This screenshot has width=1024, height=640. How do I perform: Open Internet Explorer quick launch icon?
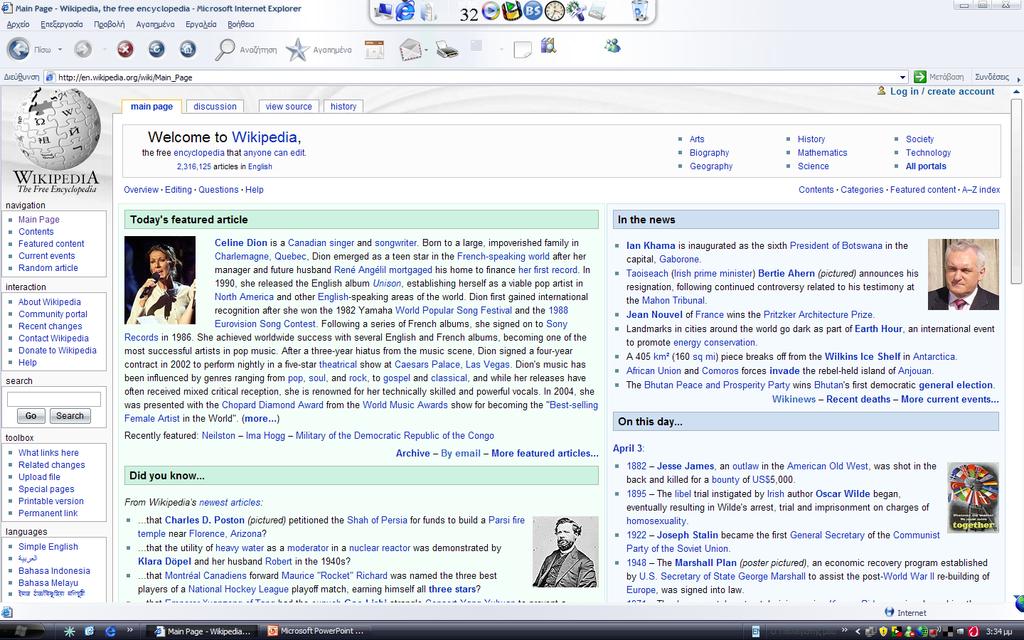click(x=110, y=631)
